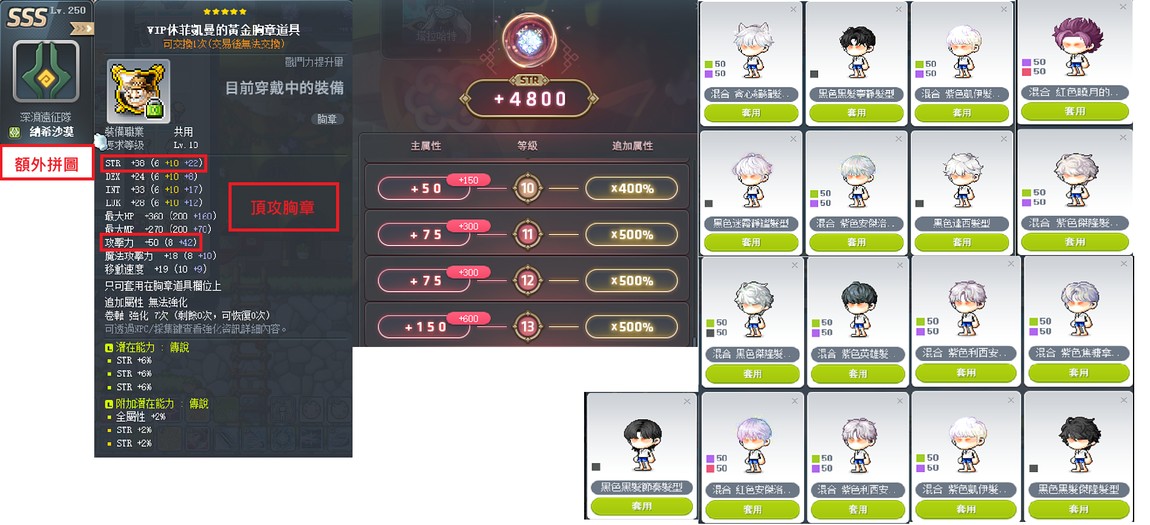Image resolution: width=1150 pixels, height=525 pixels.
Task: Click the 主屬性 column header
Action: pos(425,146)
